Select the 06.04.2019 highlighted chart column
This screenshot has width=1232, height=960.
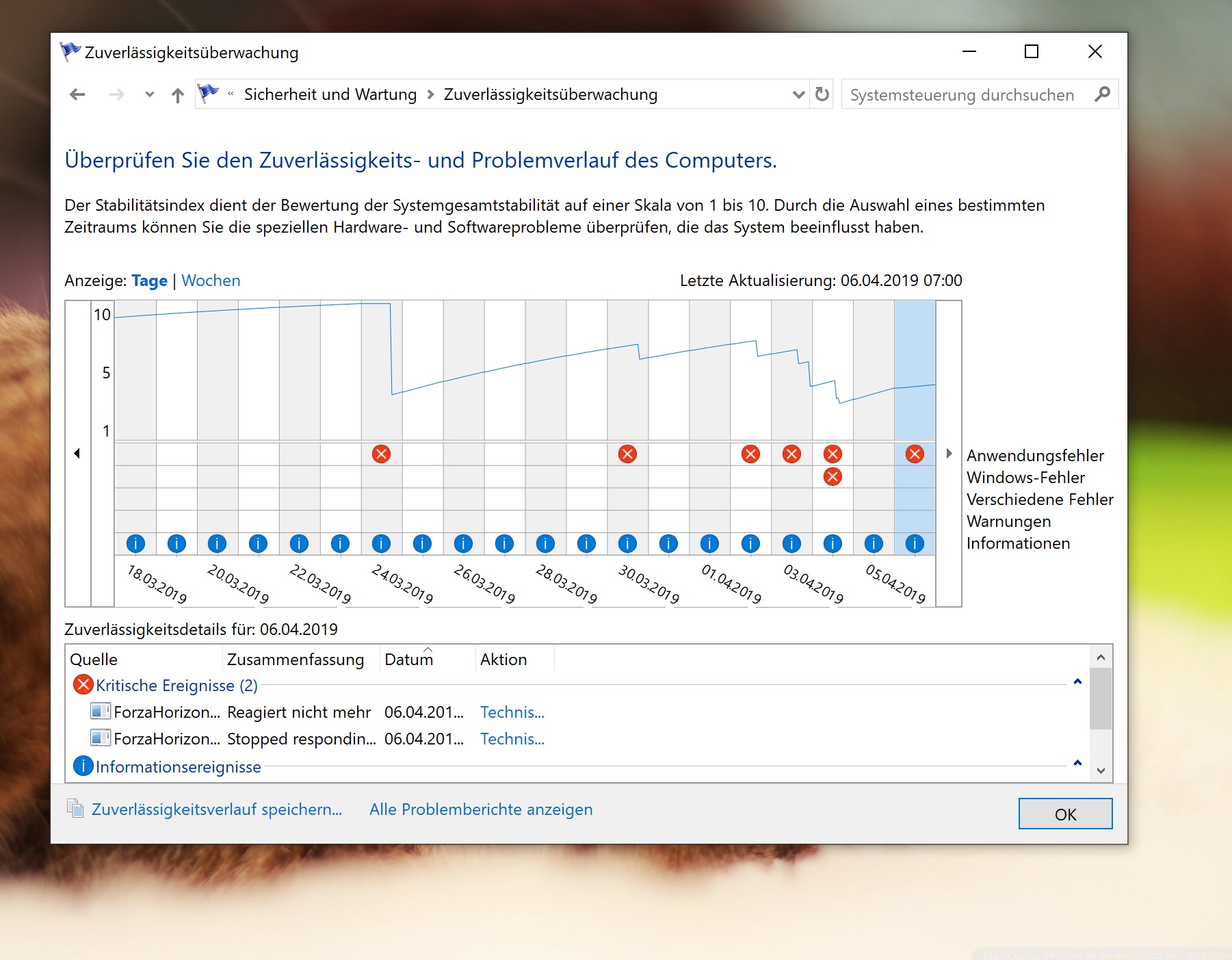[915, 428]
